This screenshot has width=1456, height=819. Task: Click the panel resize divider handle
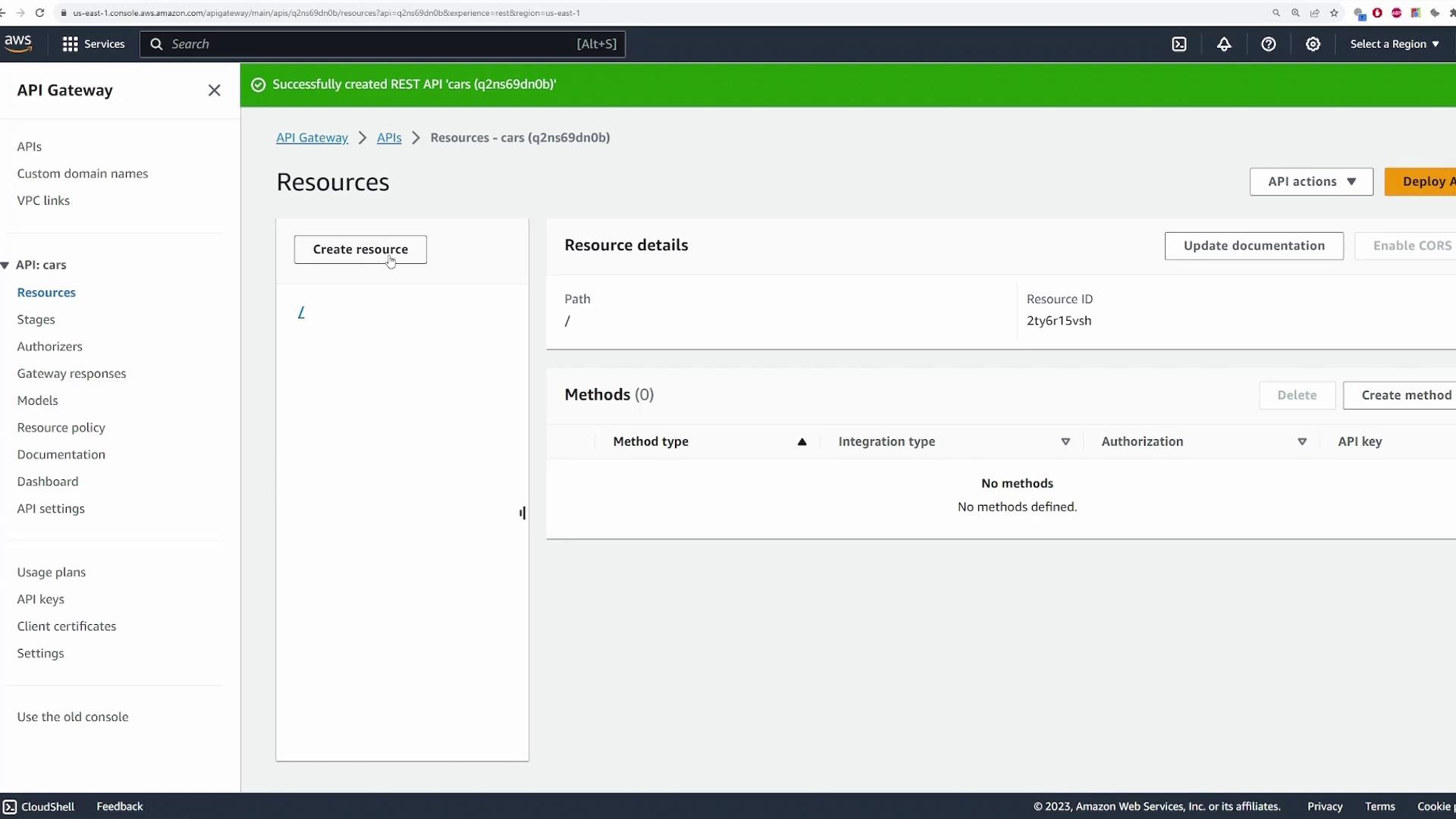pos(522,513)
